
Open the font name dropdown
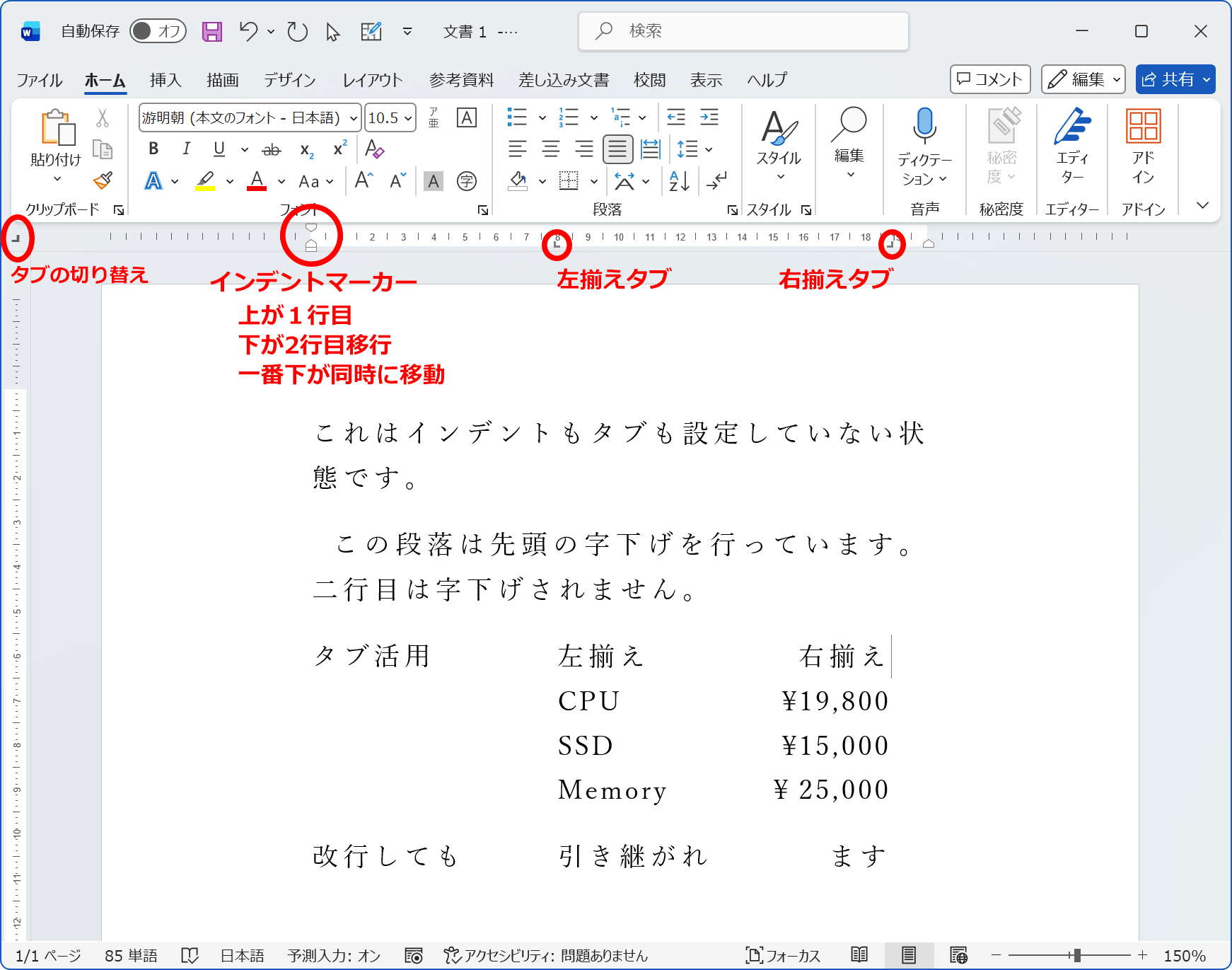point(353,118)
